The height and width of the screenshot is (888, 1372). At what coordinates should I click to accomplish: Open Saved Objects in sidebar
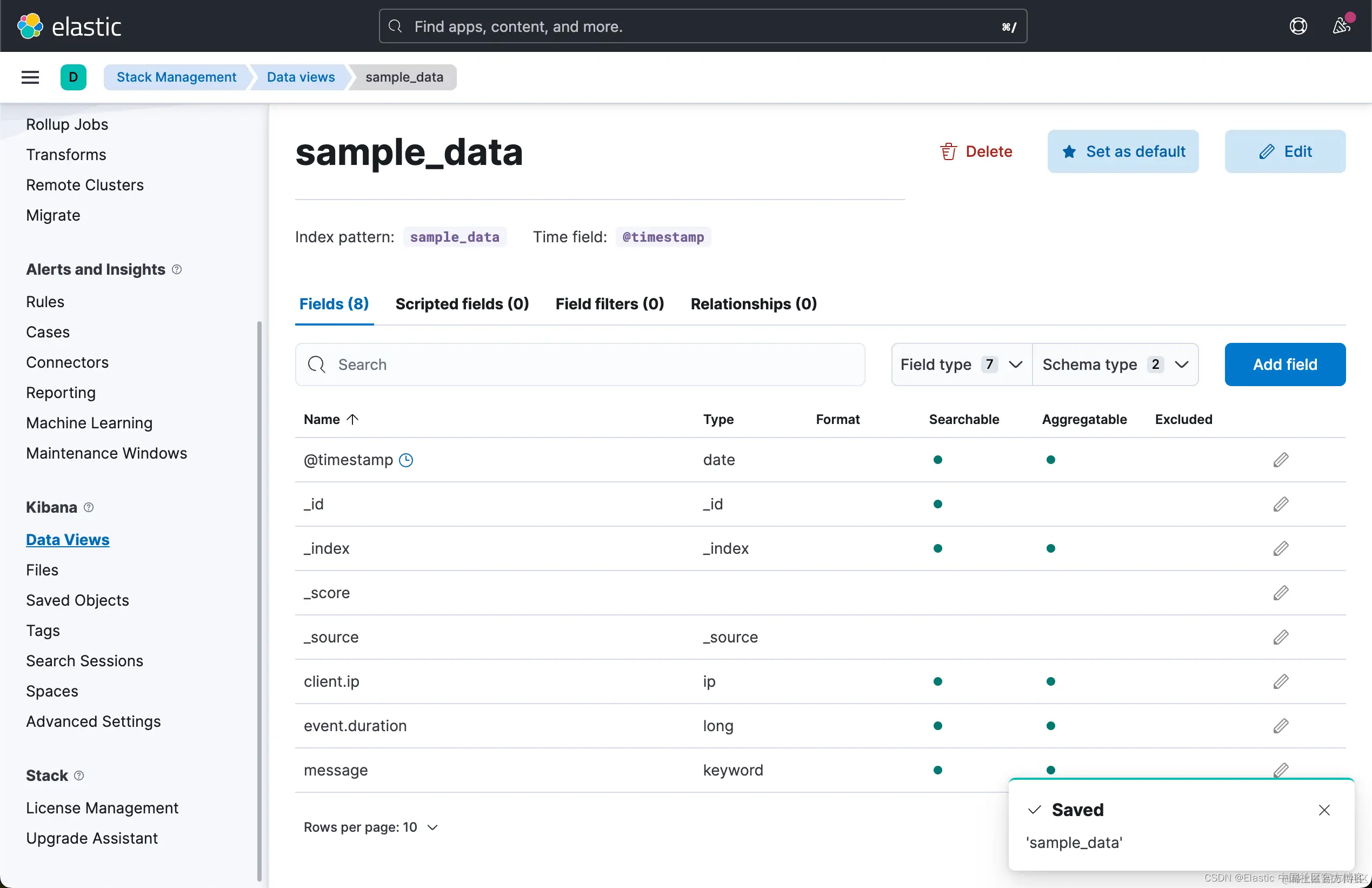[77, 600]
